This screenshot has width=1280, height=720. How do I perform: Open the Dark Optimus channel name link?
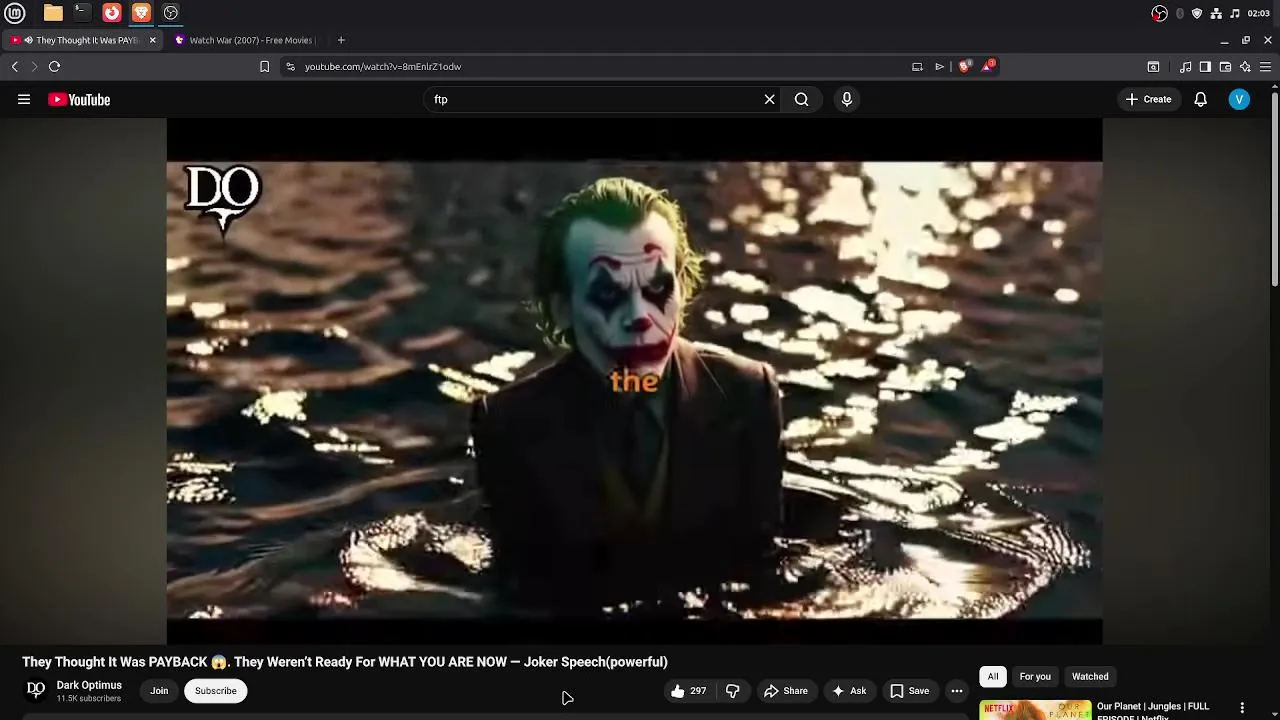tap(89, 685)
